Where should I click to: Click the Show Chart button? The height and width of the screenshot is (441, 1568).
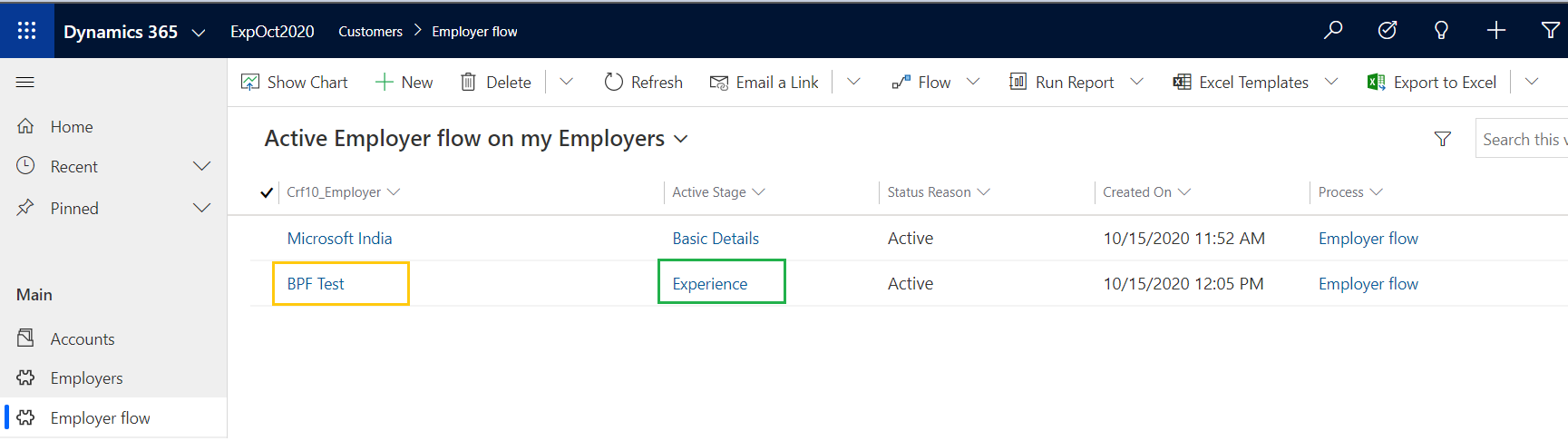(295, 83)
